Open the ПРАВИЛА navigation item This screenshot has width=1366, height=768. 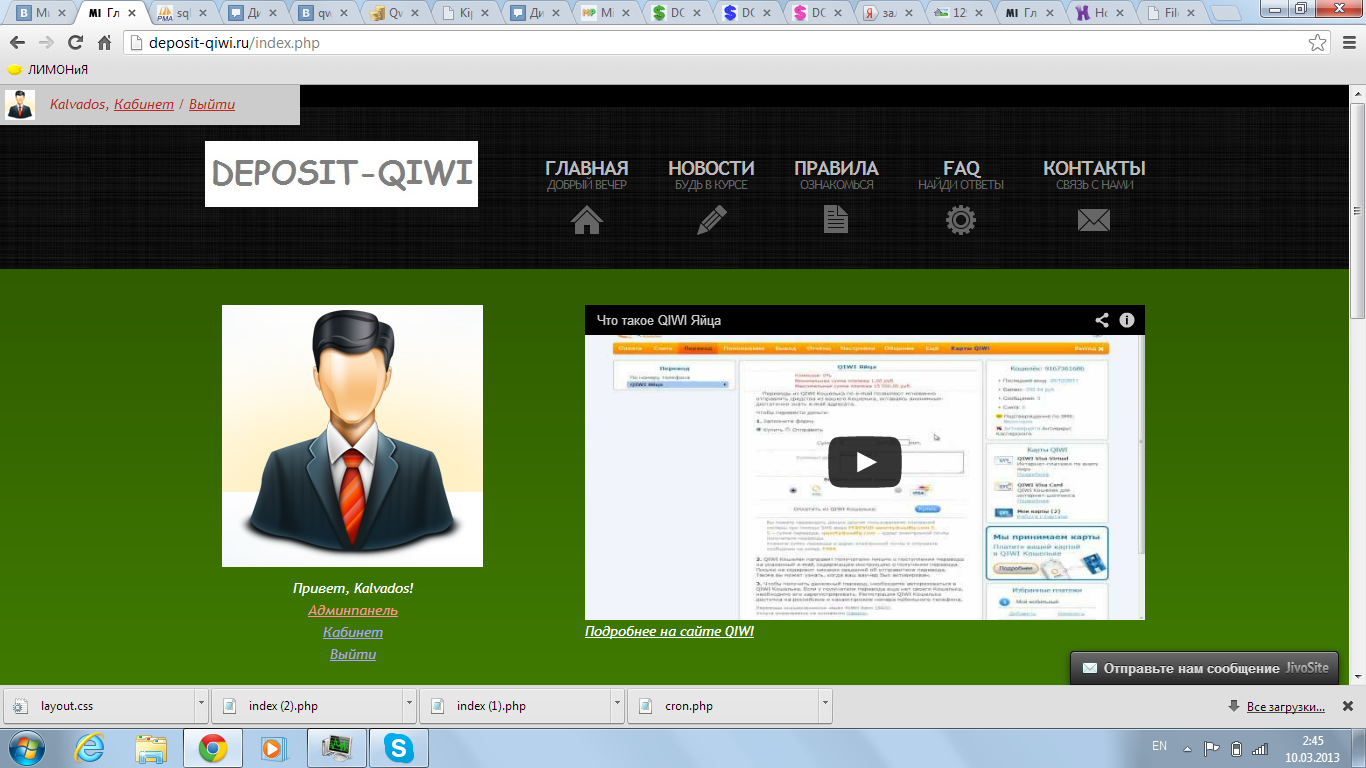tap(836, 173)
